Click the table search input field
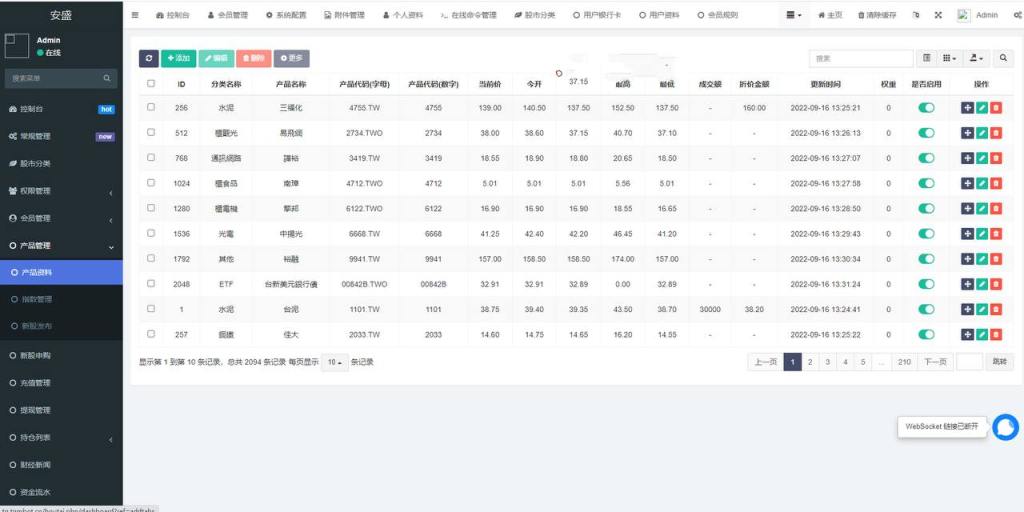Image resolution: width=1024 pixels, height=512 pixels. [861, 58]
